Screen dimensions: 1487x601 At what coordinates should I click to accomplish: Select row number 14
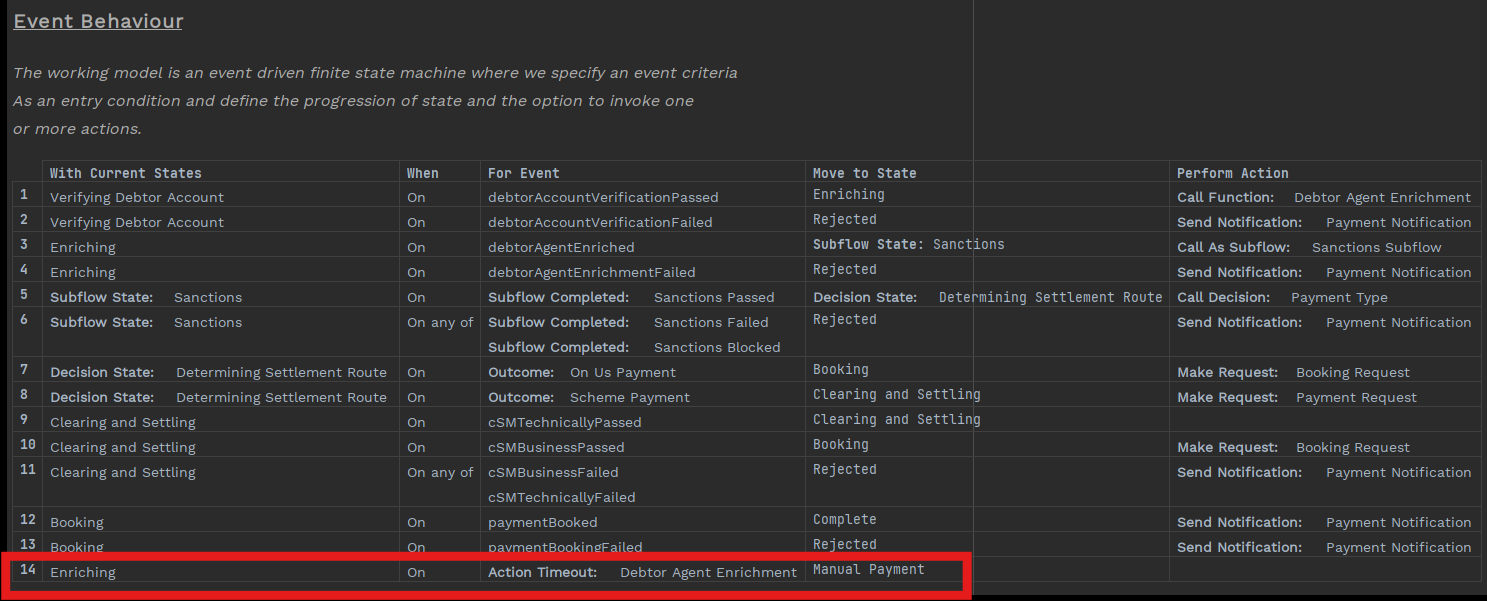click(28, 570)
